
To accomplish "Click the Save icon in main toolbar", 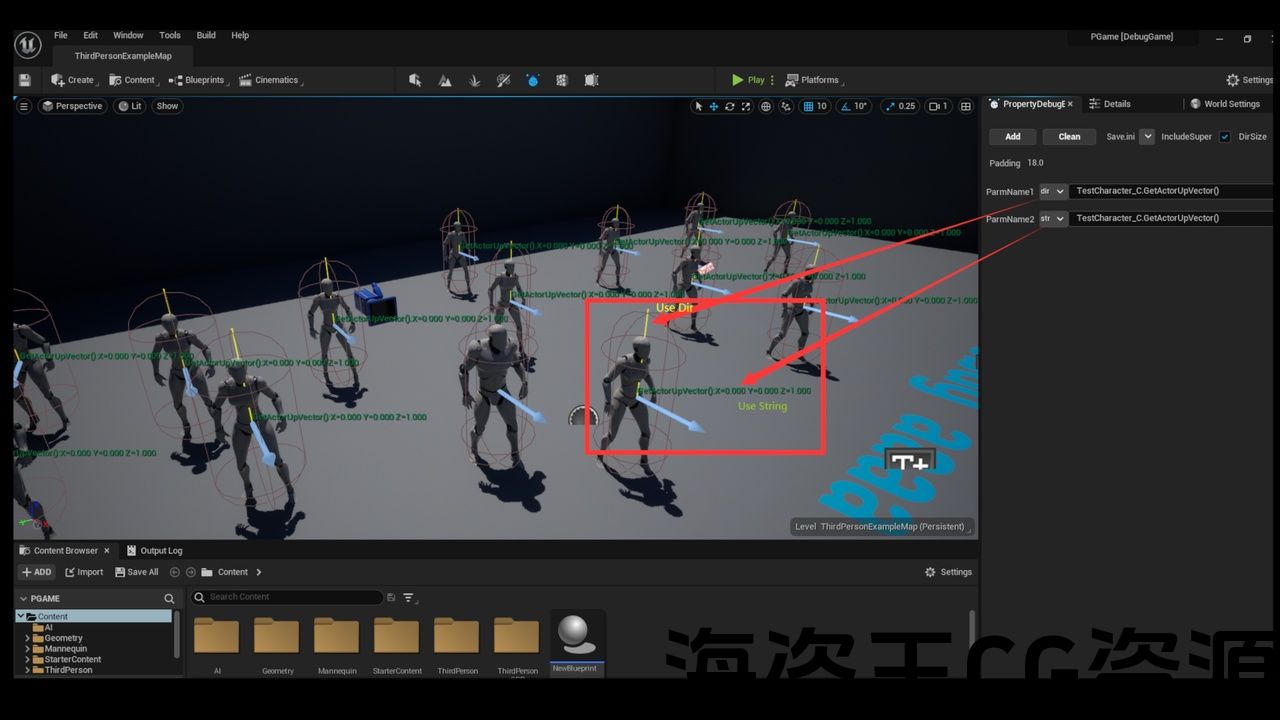I will [x=25, y=80].
